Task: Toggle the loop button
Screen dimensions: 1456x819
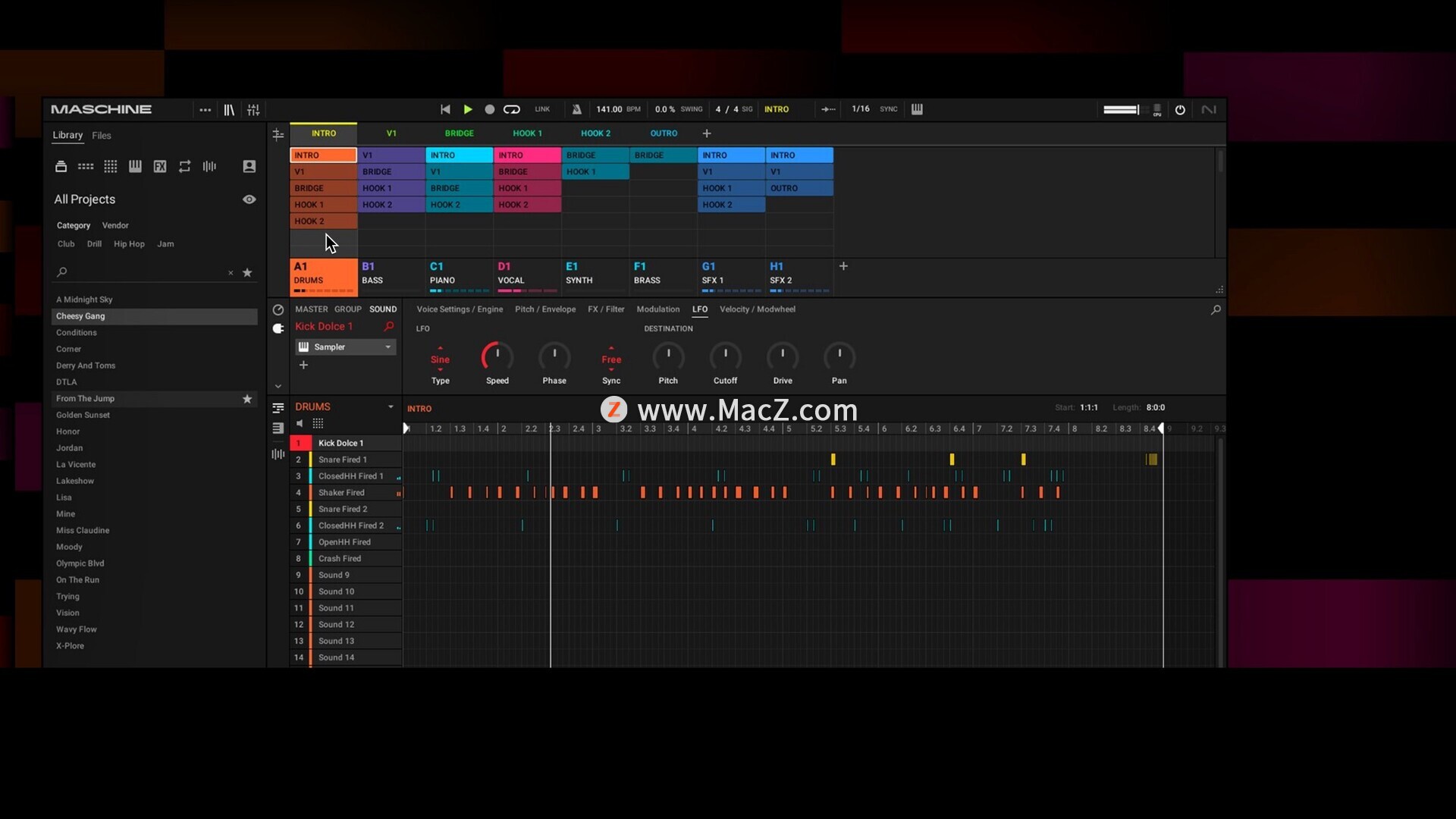Action: tap(512, 109)
